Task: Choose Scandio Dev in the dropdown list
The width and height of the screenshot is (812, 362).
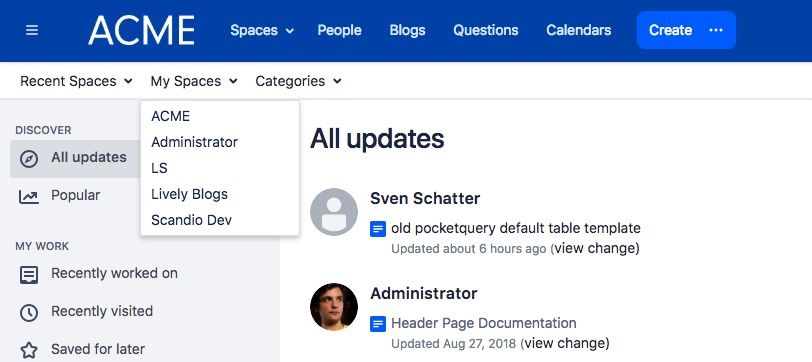Action: tap(192, 220)
